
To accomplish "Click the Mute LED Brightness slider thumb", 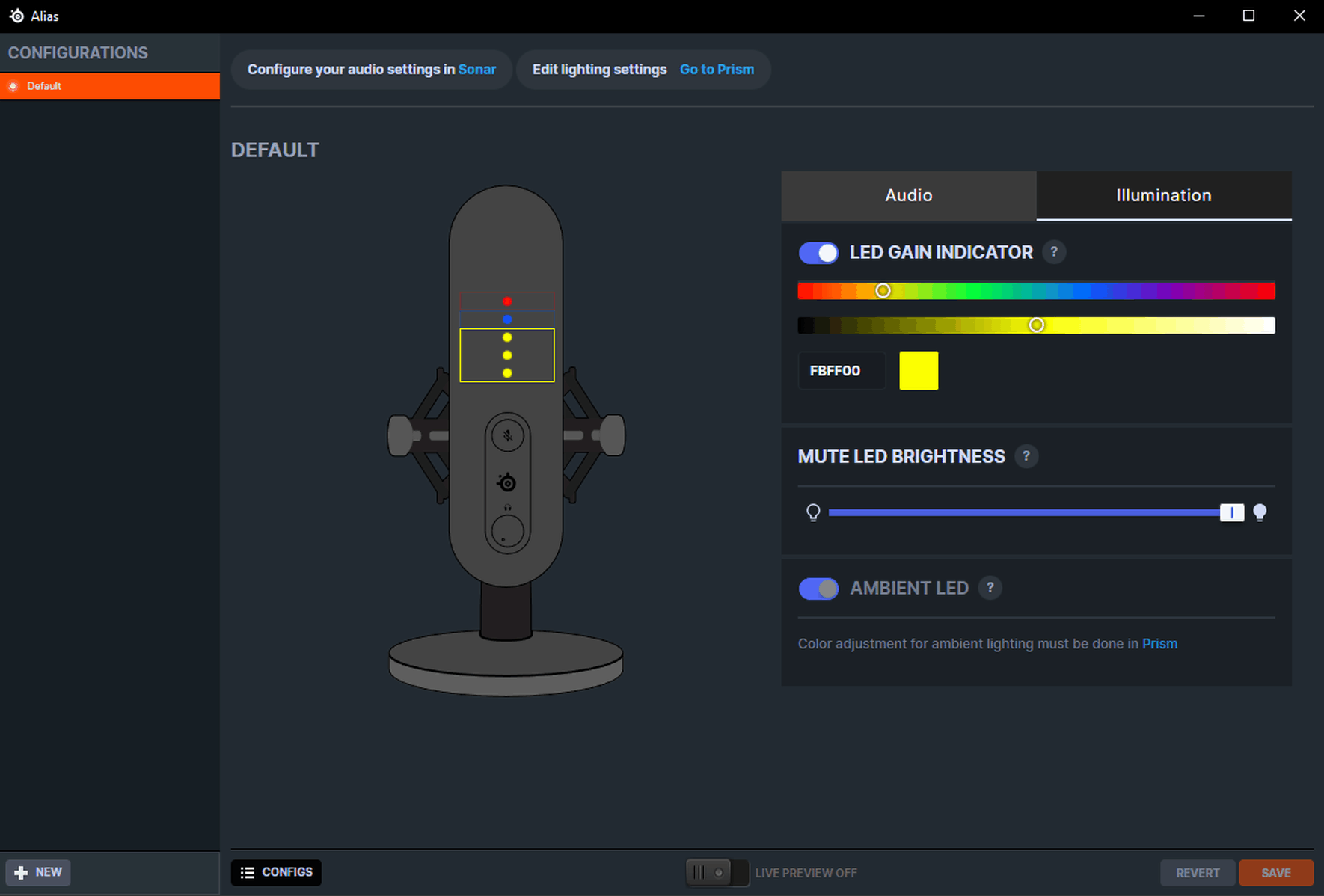I will [x=1231, y=512].
